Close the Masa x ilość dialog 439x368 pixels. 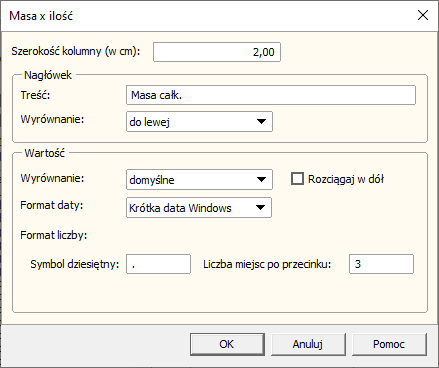pos(423,15)
